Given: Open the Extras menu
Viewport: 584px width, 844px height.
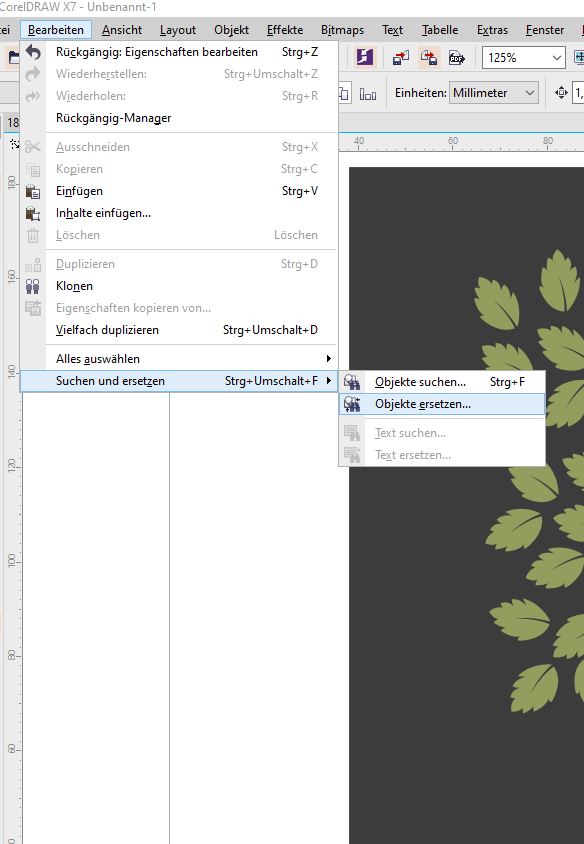Looking at the screenshot, I should click(492, 30).
